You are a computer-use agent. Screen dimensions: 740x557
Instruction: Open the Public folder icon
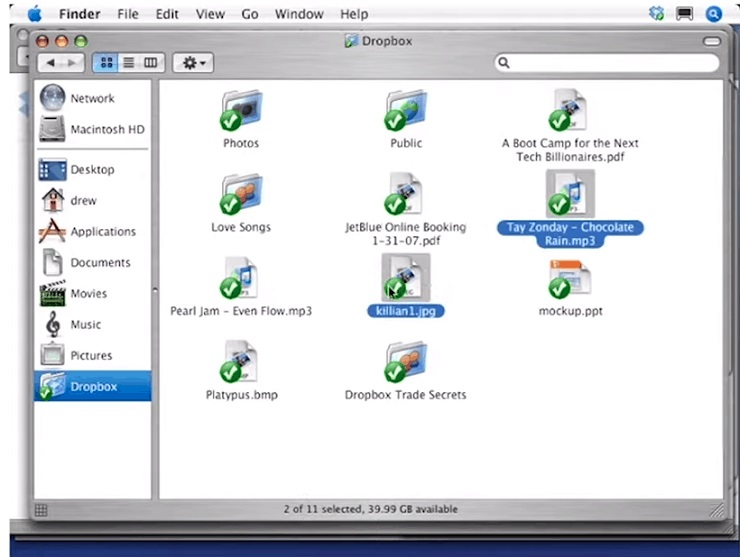click(406, 110)
